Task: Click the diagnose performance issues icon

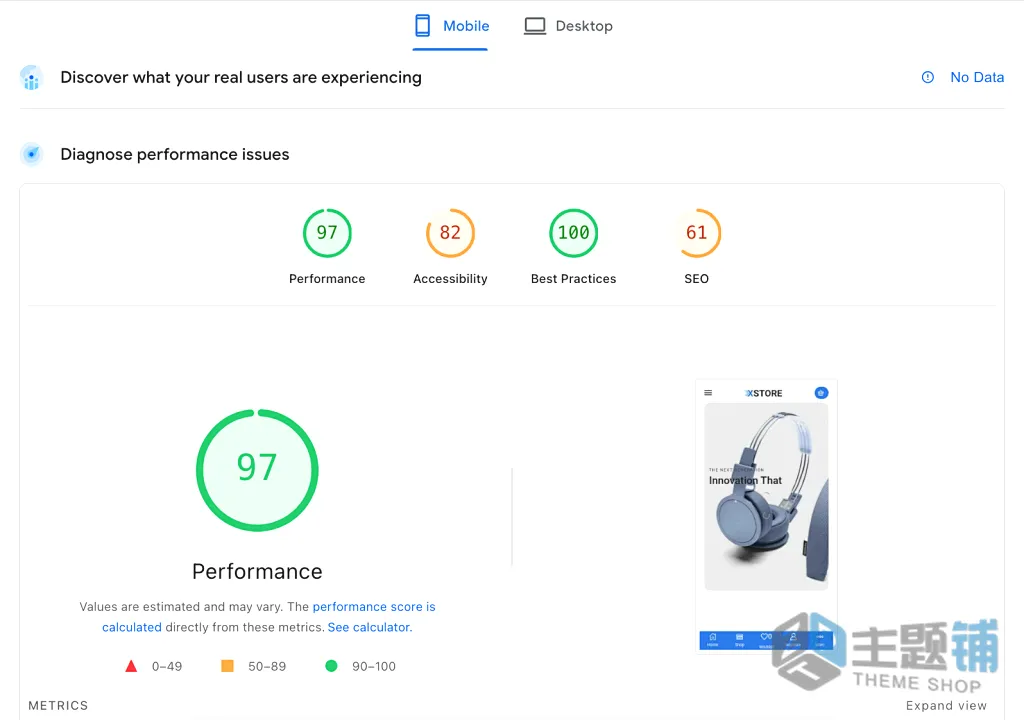Action: click(31, 154)
